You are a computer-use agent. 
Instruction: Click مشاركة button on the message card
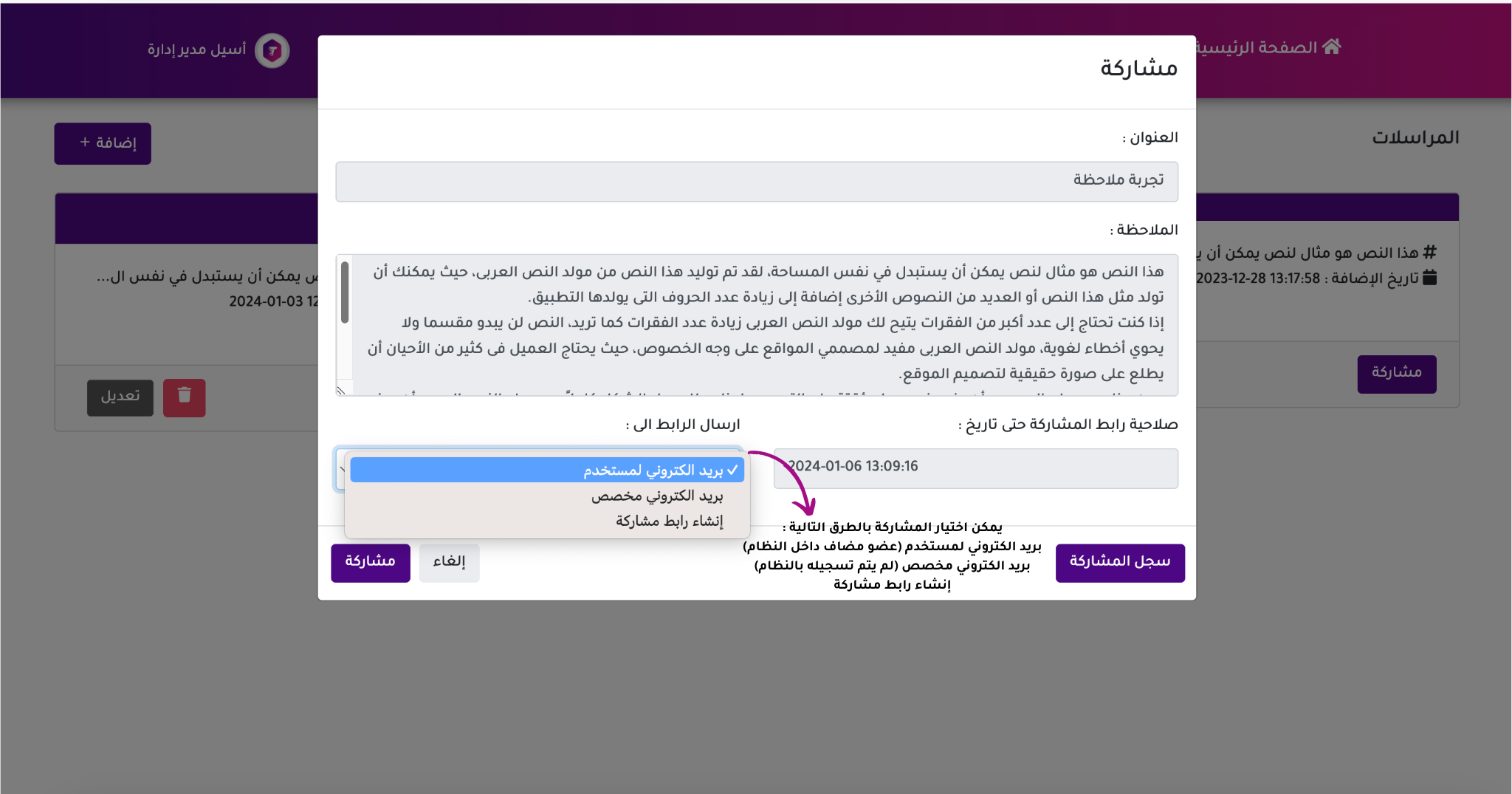(x=1396, y=373)
